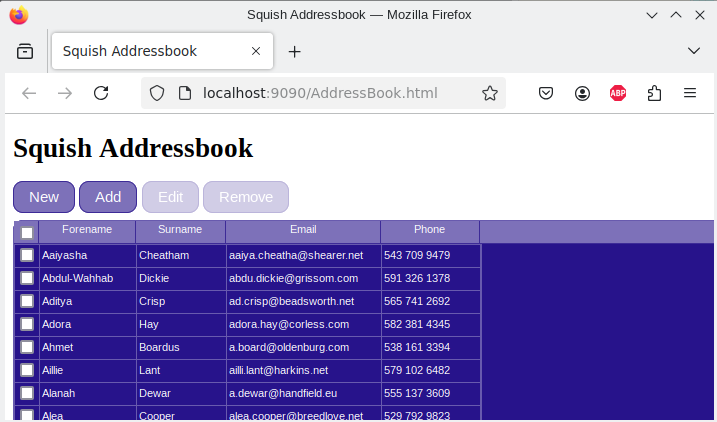This screenshot has height=422, width=717.
Task: Select surname cell Boardus
Action: [x=181, y=347]
